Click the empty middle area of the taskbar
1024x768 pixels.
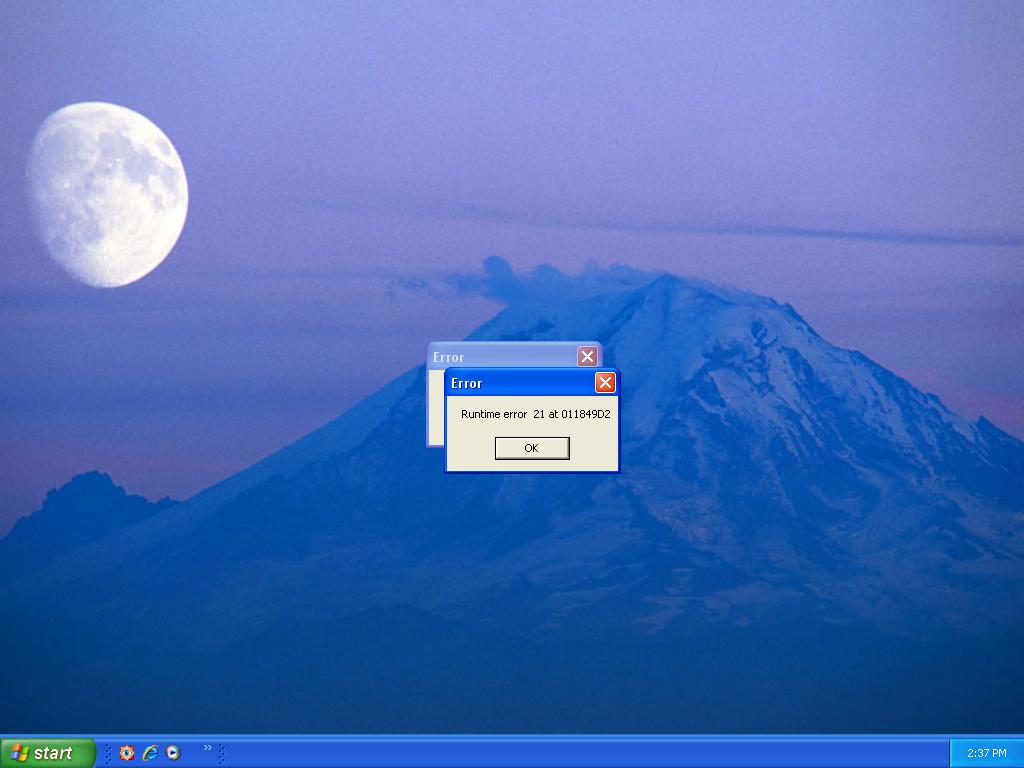tap(580, 753)
